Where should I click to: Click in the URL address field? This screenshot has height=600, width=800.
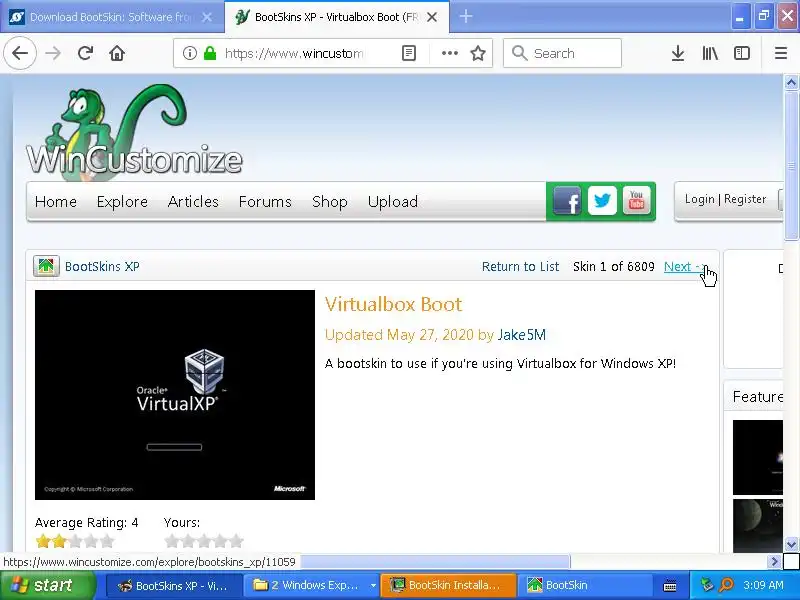pos(293,53)
